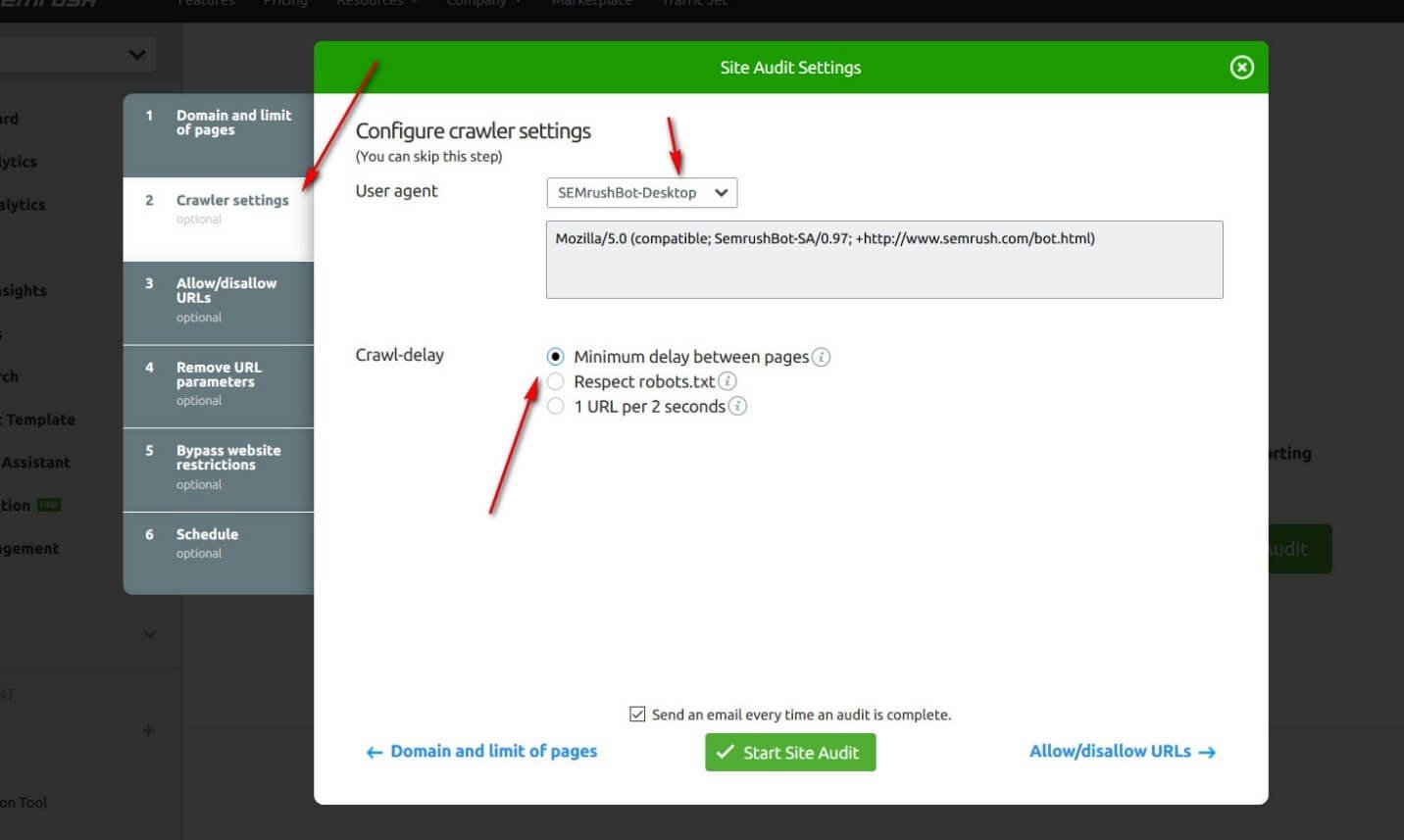
Task: Click the Mozilla/5.0 user agent string box
Action: (x=884, y=260)
